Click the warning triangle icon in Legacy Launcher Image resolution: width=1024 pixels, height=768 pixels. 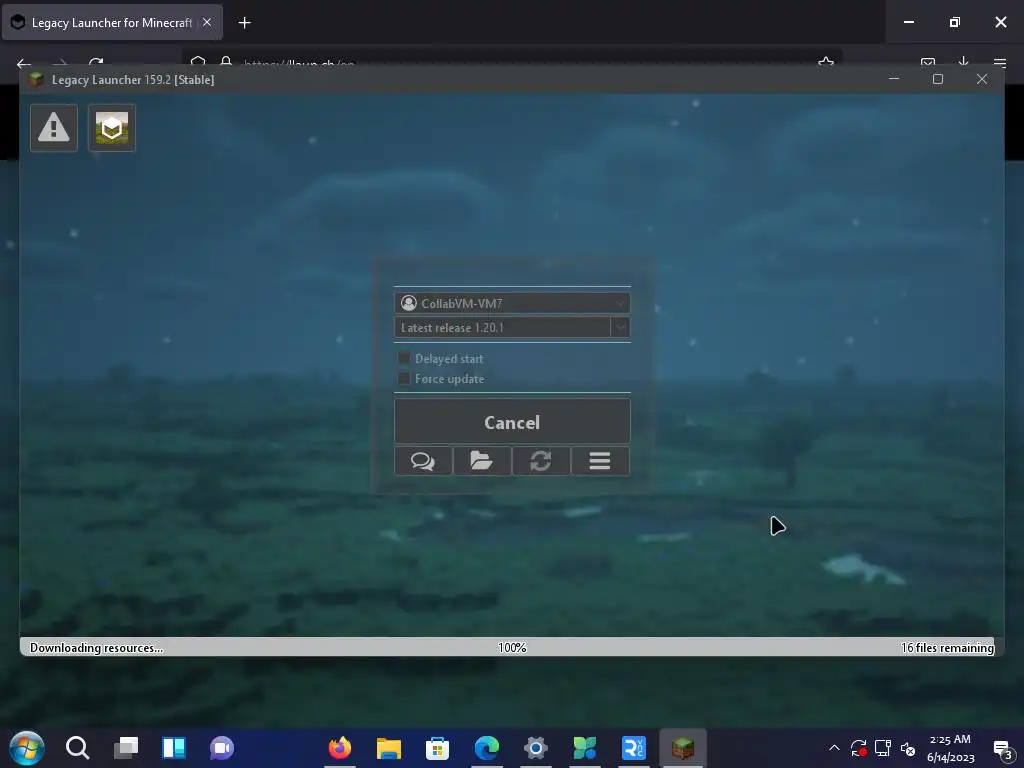[x=54, y=128]
